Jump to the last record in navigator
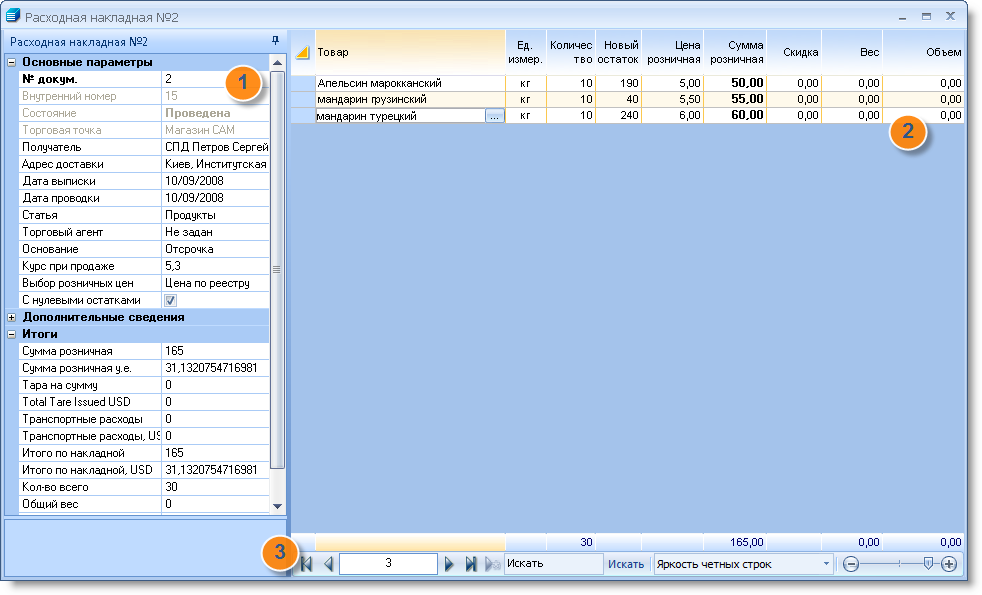The height and width of the screenshot is (595, 982). coord(471,564)
